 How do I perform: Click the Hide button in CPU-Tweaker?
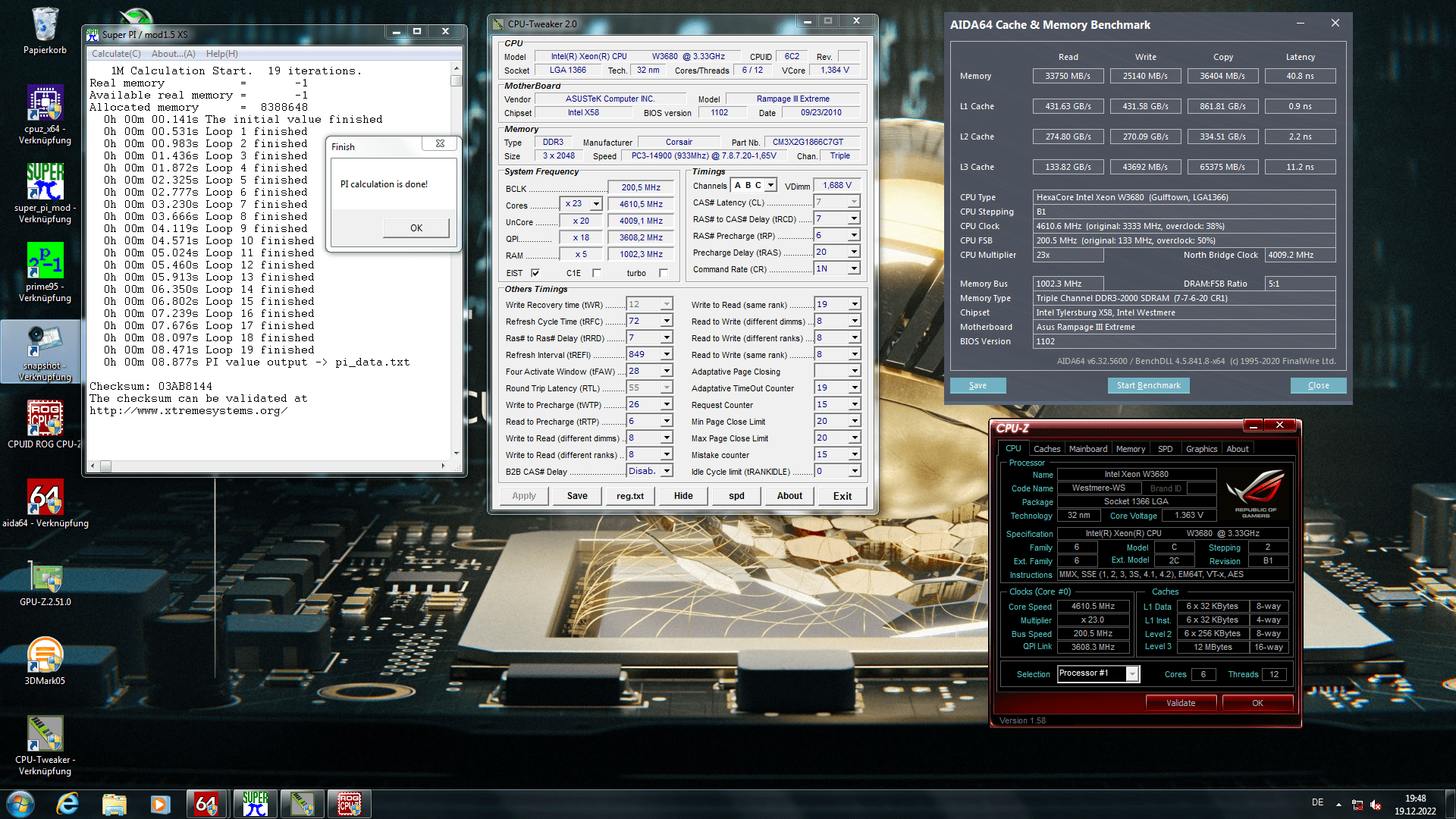[683, 496]
